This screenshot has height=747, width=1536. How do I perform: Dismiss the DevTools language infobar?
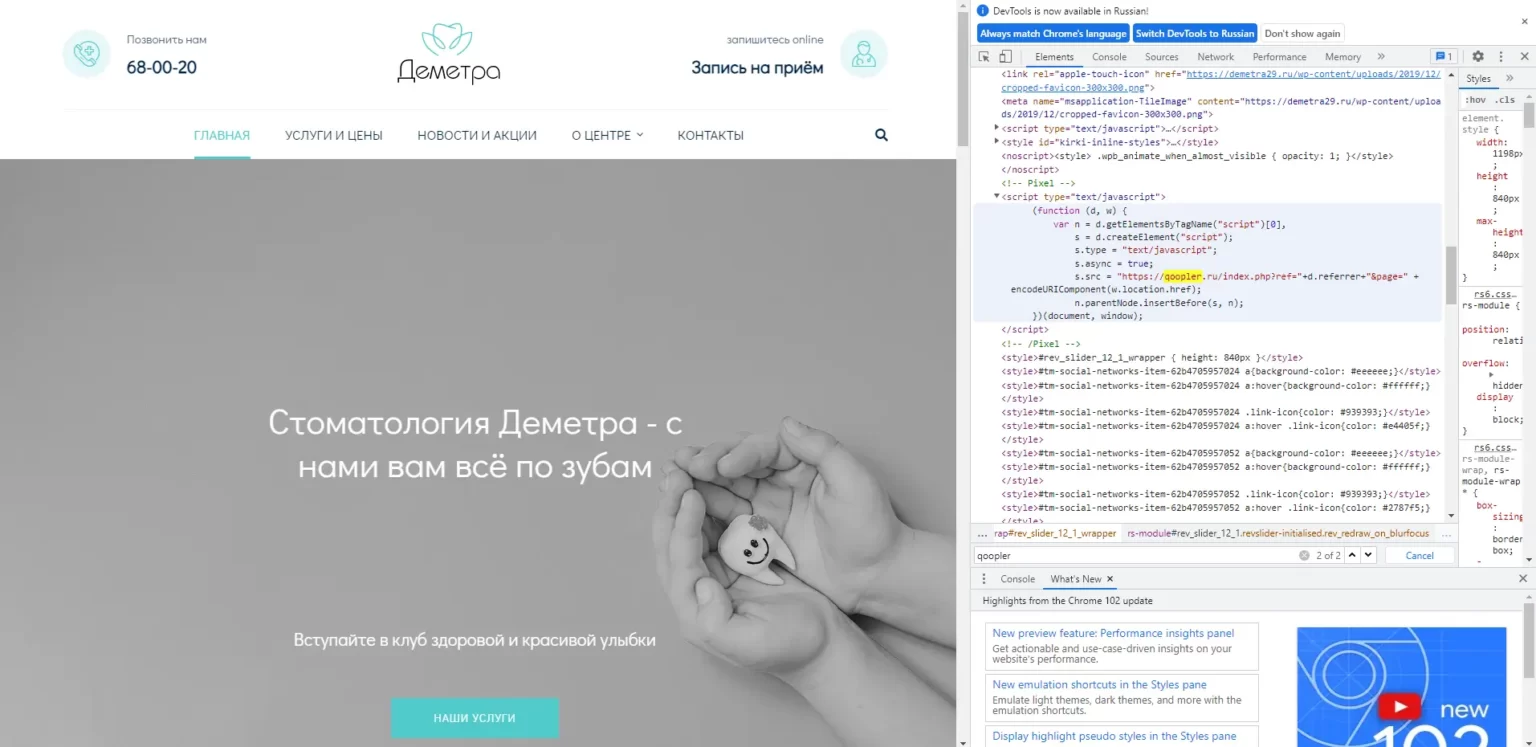[1524, 20]
